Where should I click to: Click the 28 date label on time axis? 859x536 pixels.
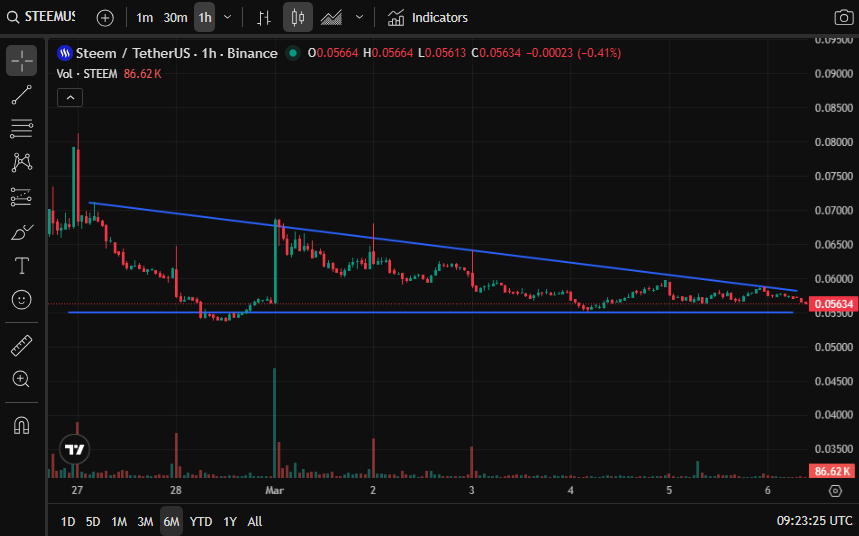click(x=175, y=490)
